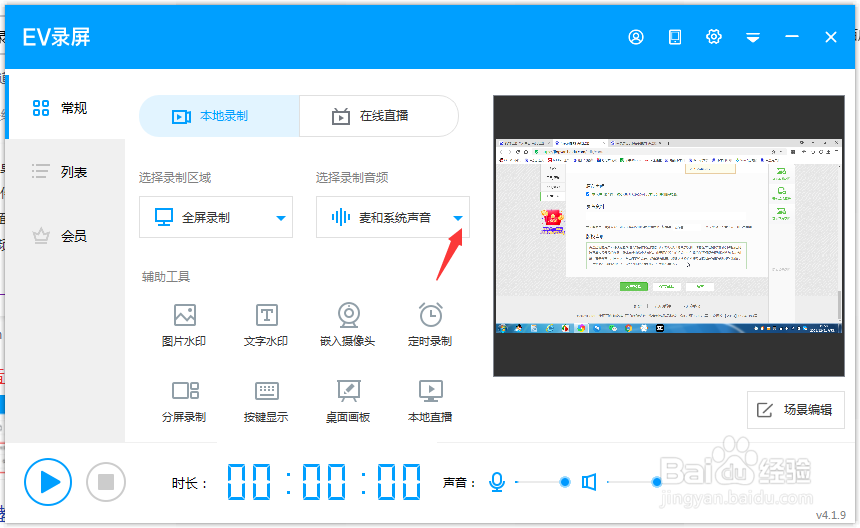Screen dimensions: 860x528
Task: Switch to 在线直播 mode
Action: (379, 116)
